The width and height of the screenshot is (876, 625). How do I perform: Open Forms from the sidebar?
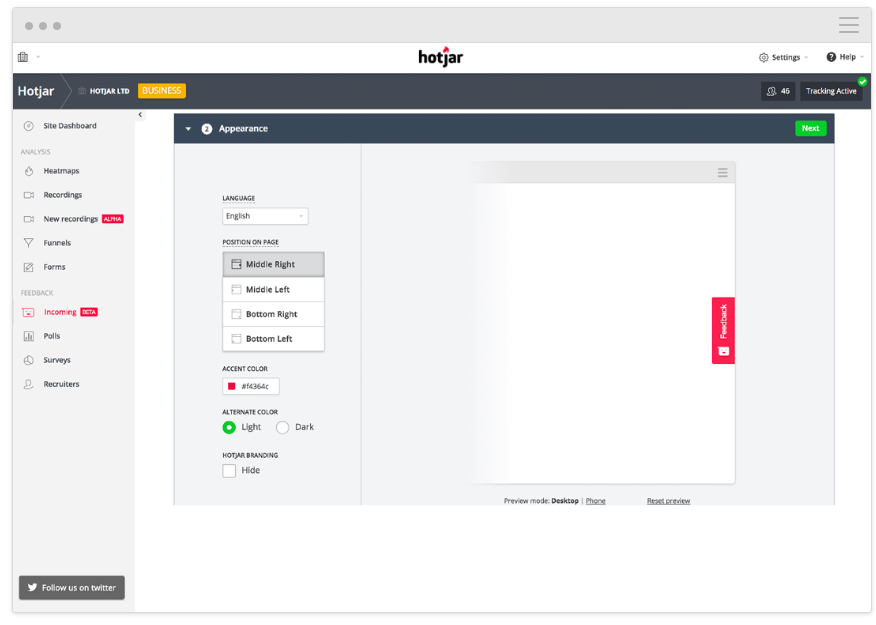click(54, 267)
